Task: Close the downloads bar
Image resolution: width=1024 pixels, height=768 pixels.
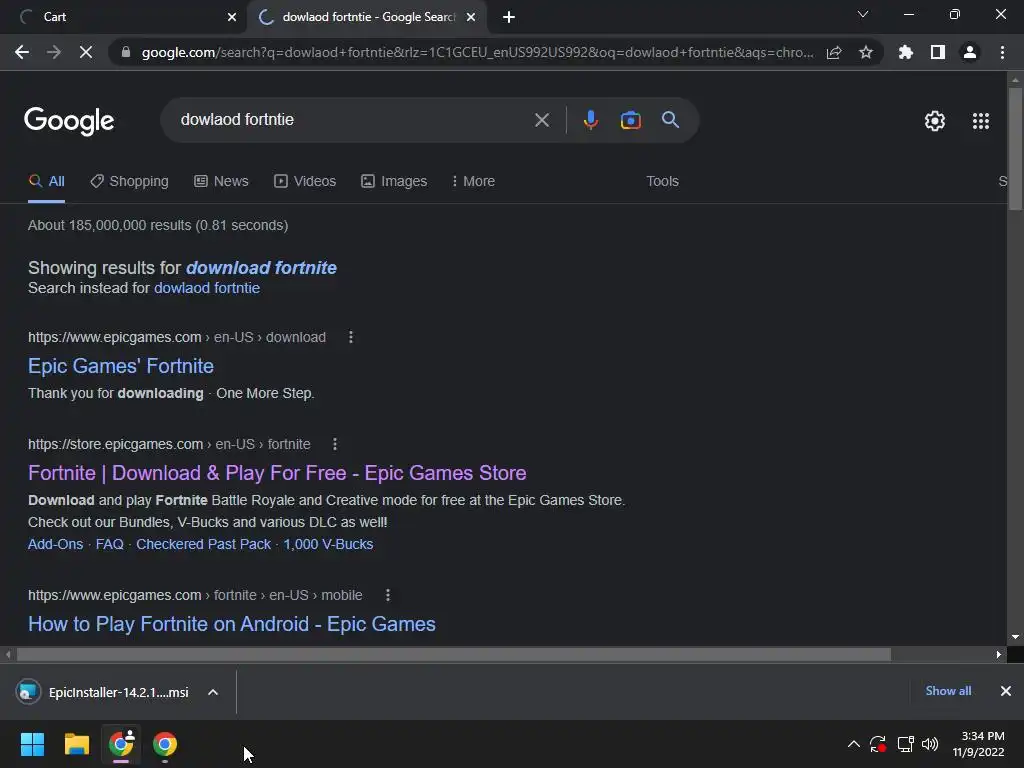Action: [1006, 691]
